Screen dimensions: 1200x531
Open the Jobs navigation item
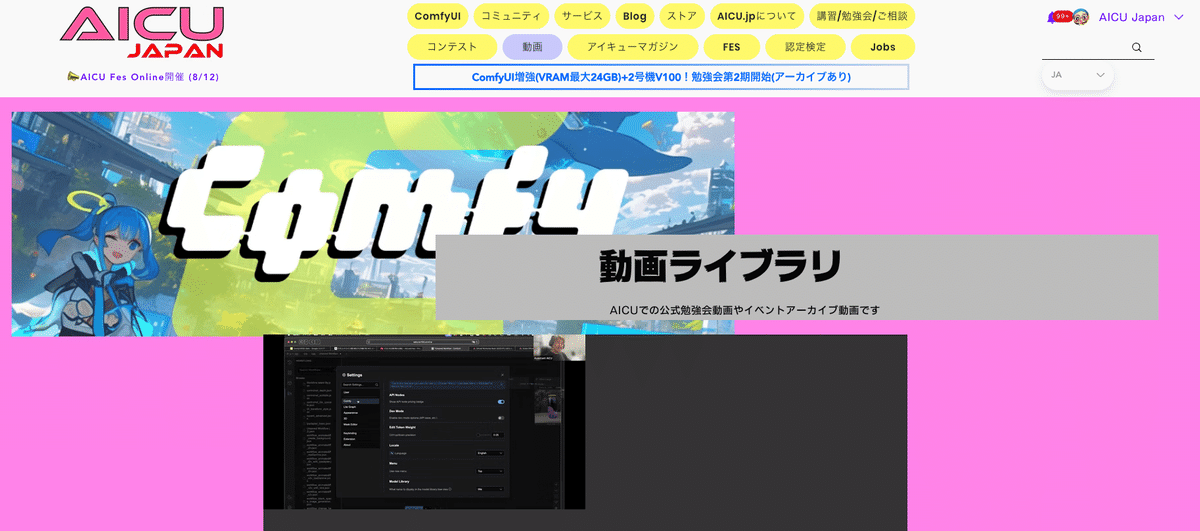click(883, 47)
